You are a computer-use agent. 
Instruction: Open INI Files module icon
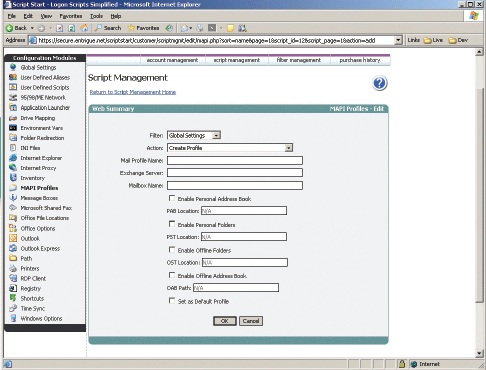pos(13,148)
